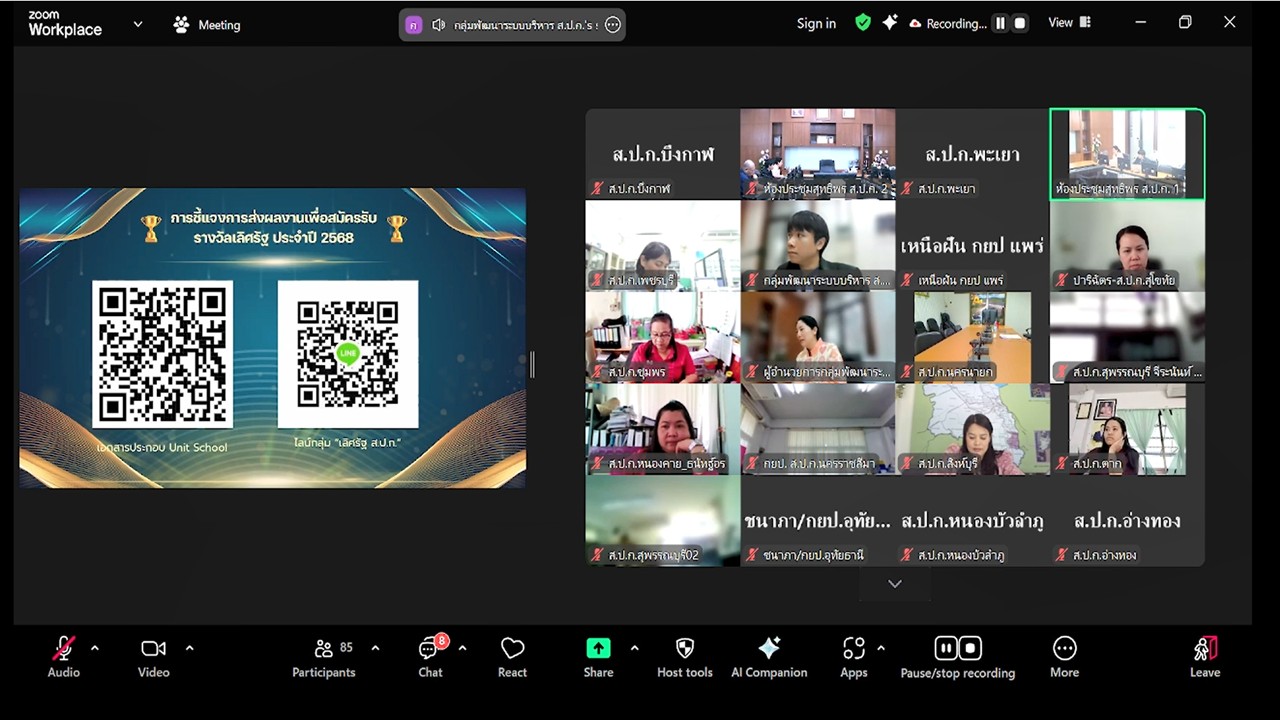Click muted mic icon on ส.ป.ก.พะเยา tile
Image resolution: width=1280 pixels, height=720 pixels.
pos(907,188)
